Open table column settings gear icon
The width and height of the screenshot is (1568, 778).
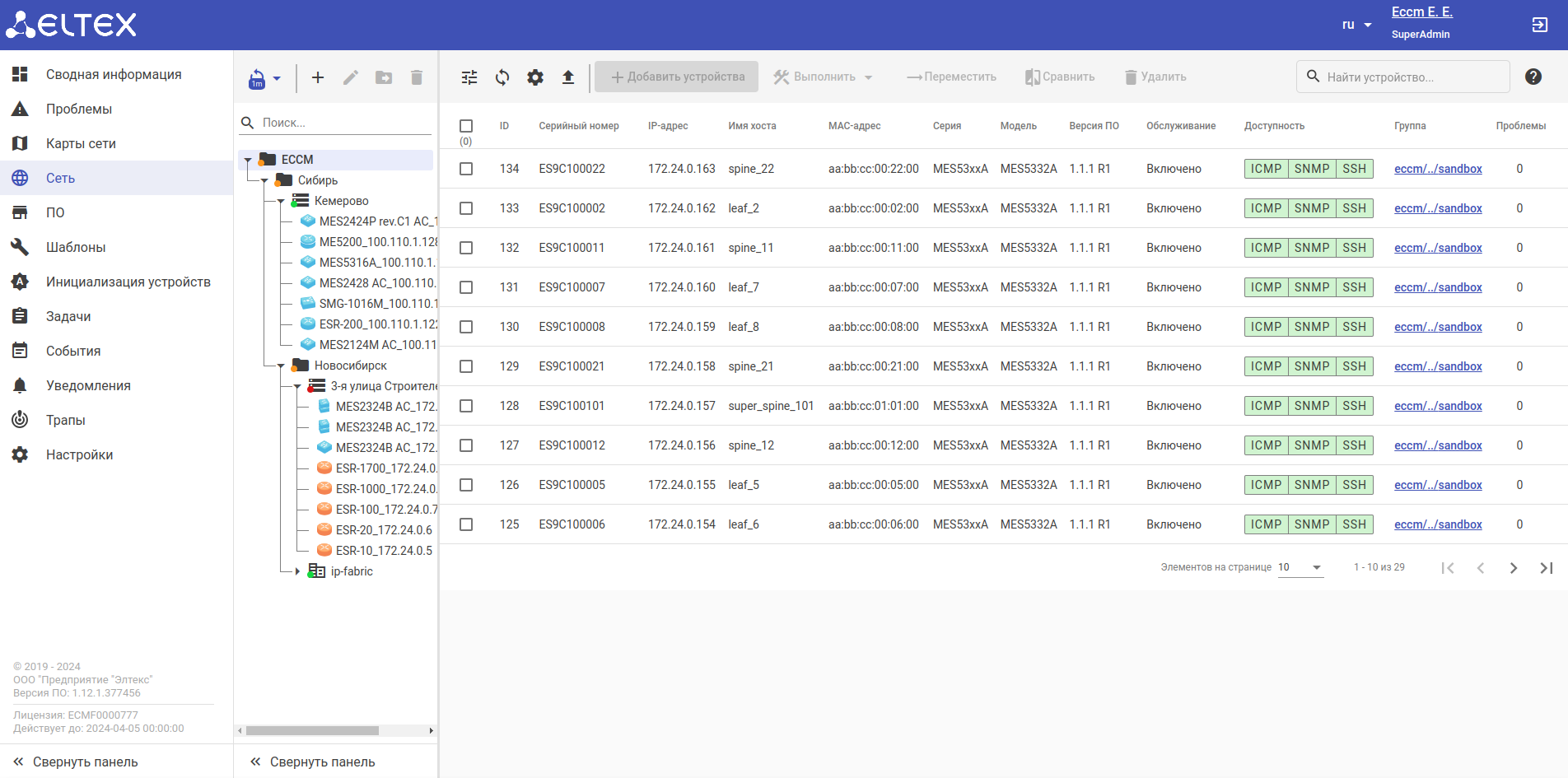(x=535, y=77)
